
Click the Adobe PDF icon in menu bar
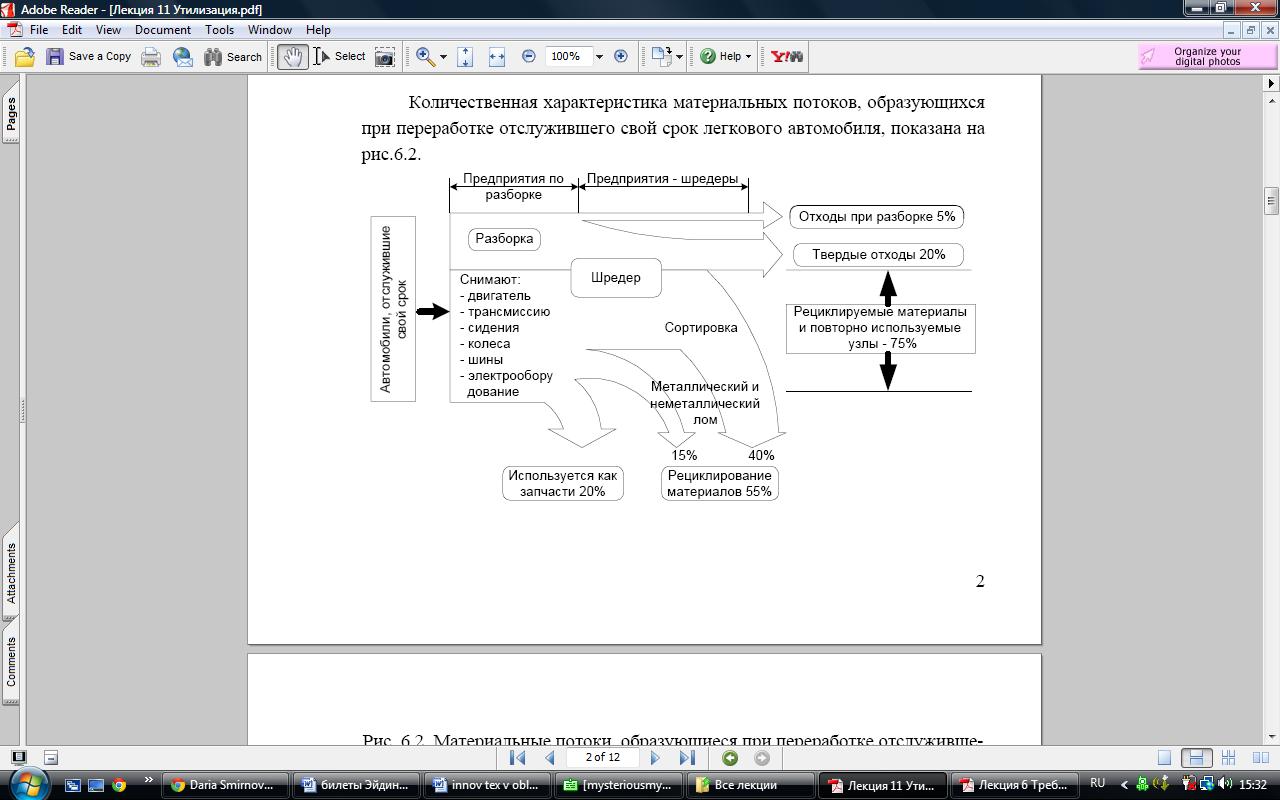[14, 30]
